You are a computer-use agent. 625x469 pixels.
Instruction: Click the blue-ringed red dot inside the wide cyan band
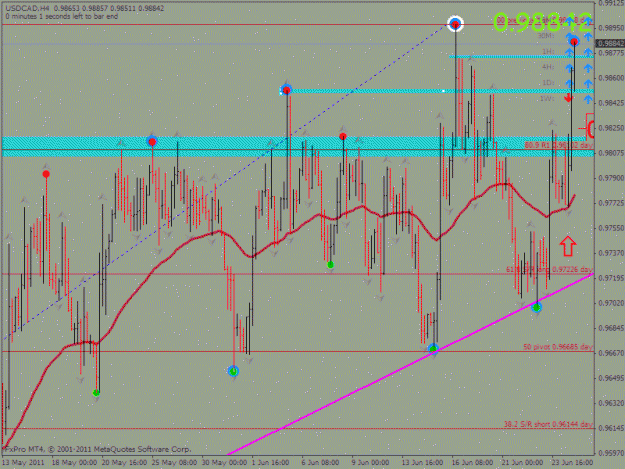151,141
